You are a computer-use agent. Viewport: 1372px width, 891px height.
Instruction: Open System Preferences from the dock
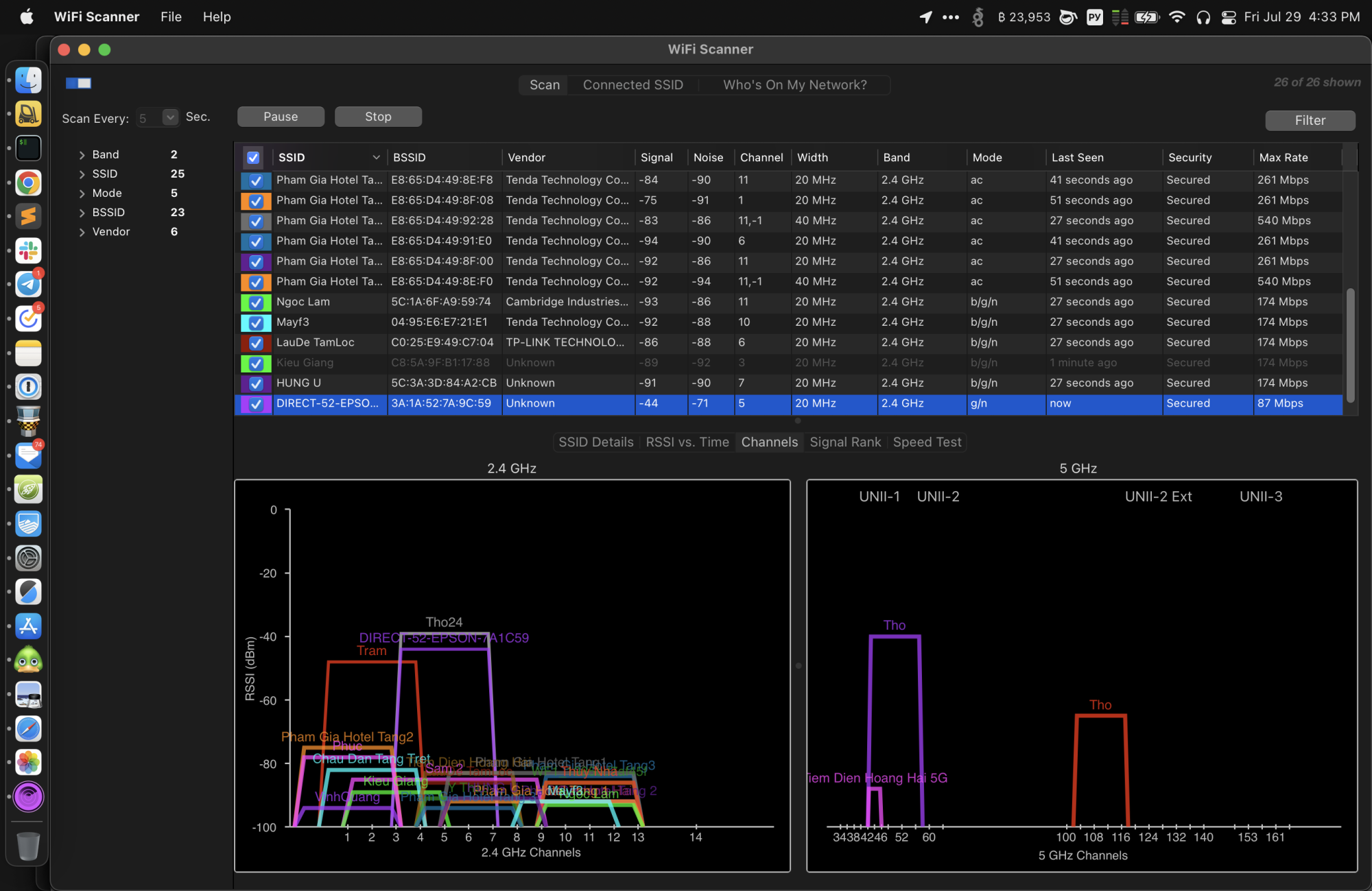[x=28, y=558]
